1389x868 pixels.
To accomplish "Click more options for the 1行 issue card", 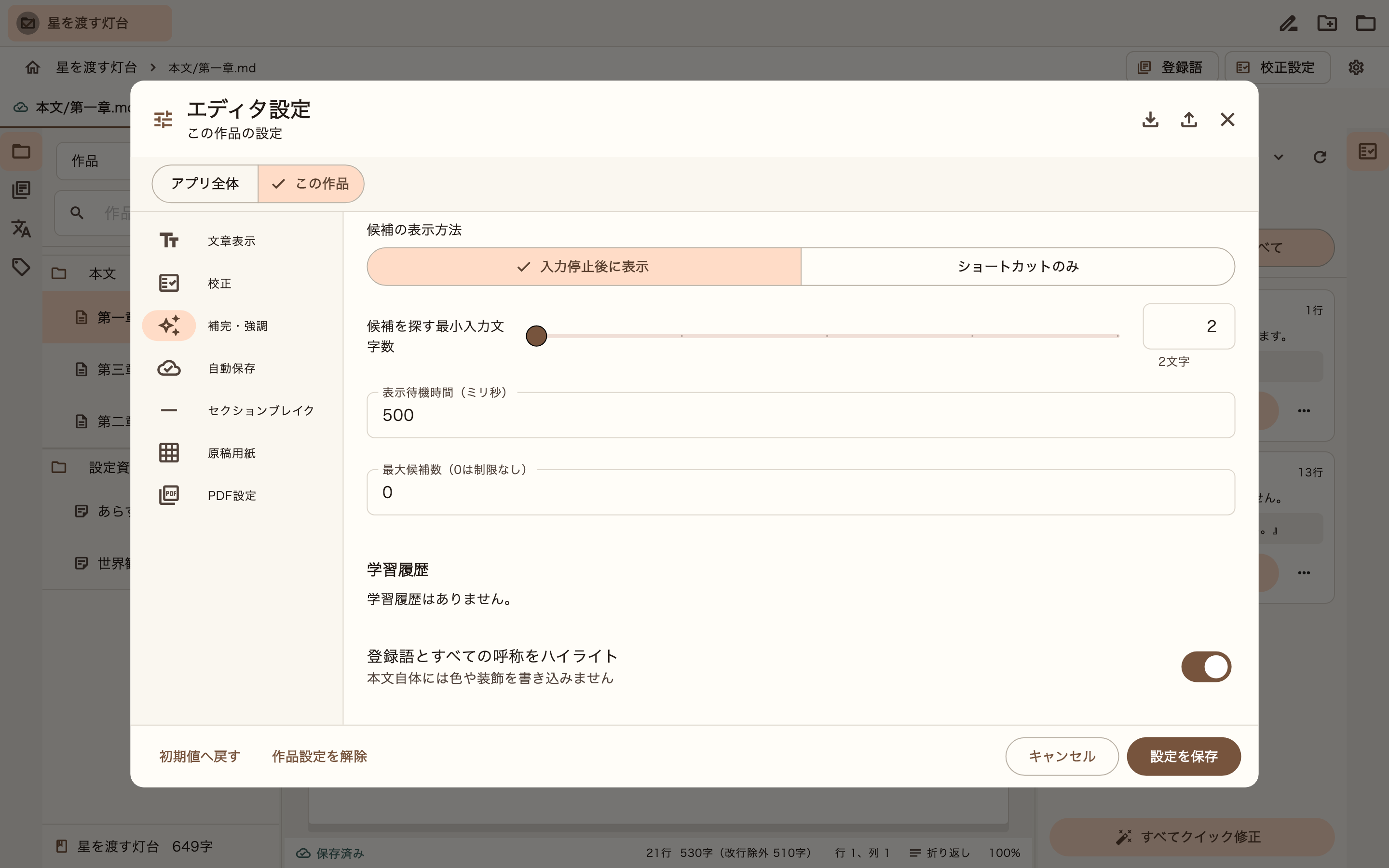I will click(1304, 410).
